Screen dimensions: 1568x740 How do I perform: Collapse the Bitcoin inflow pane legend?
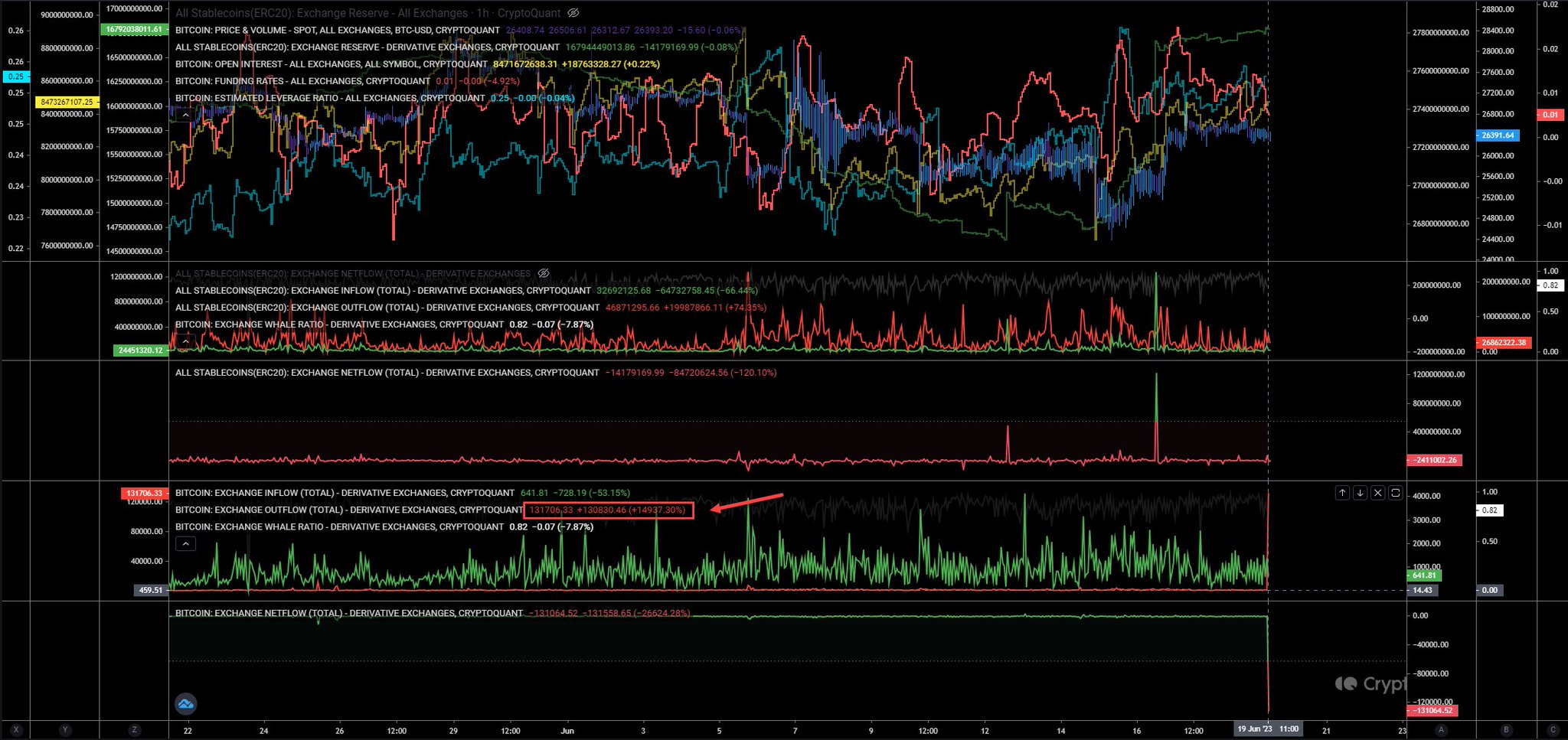pyautogui.click(x=185, y=544)
